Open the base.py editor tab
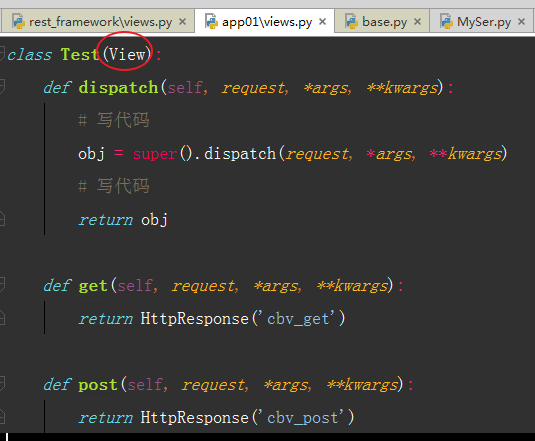 tap(382, 22)
